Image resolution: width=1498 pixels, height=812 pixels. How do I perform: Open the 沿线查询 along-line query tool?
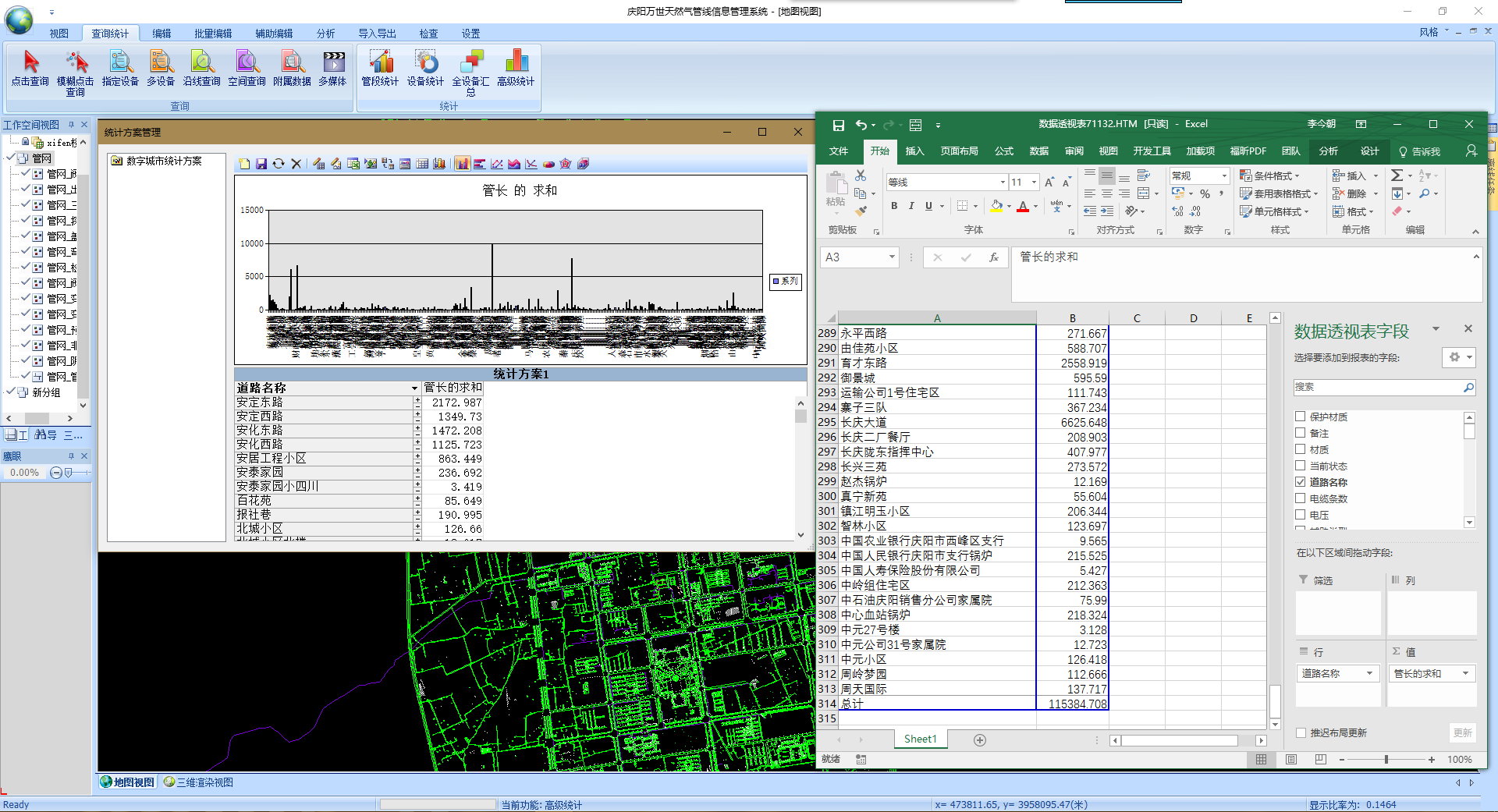[201, 68]
